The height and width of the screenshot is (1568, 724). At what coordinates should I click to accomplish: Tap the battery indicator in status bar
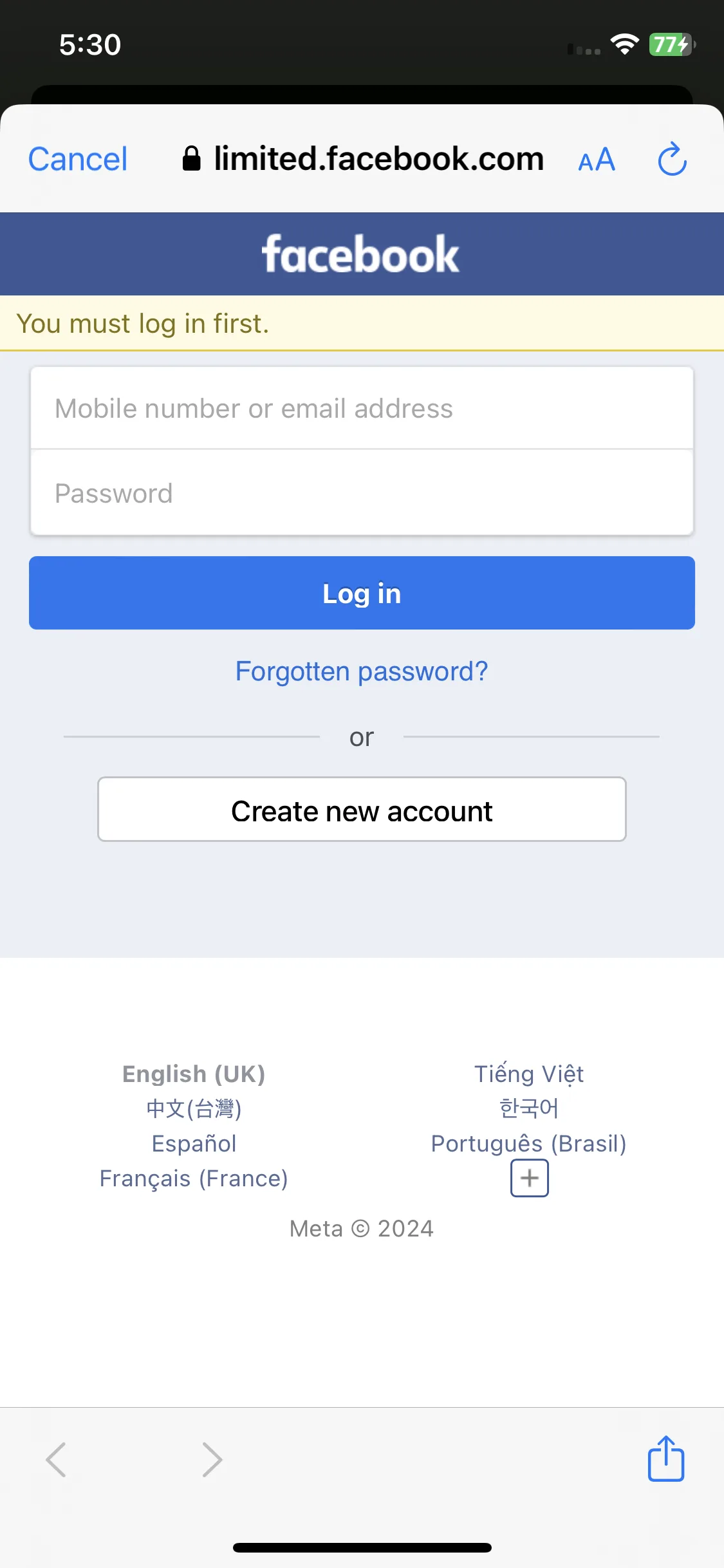672,44
